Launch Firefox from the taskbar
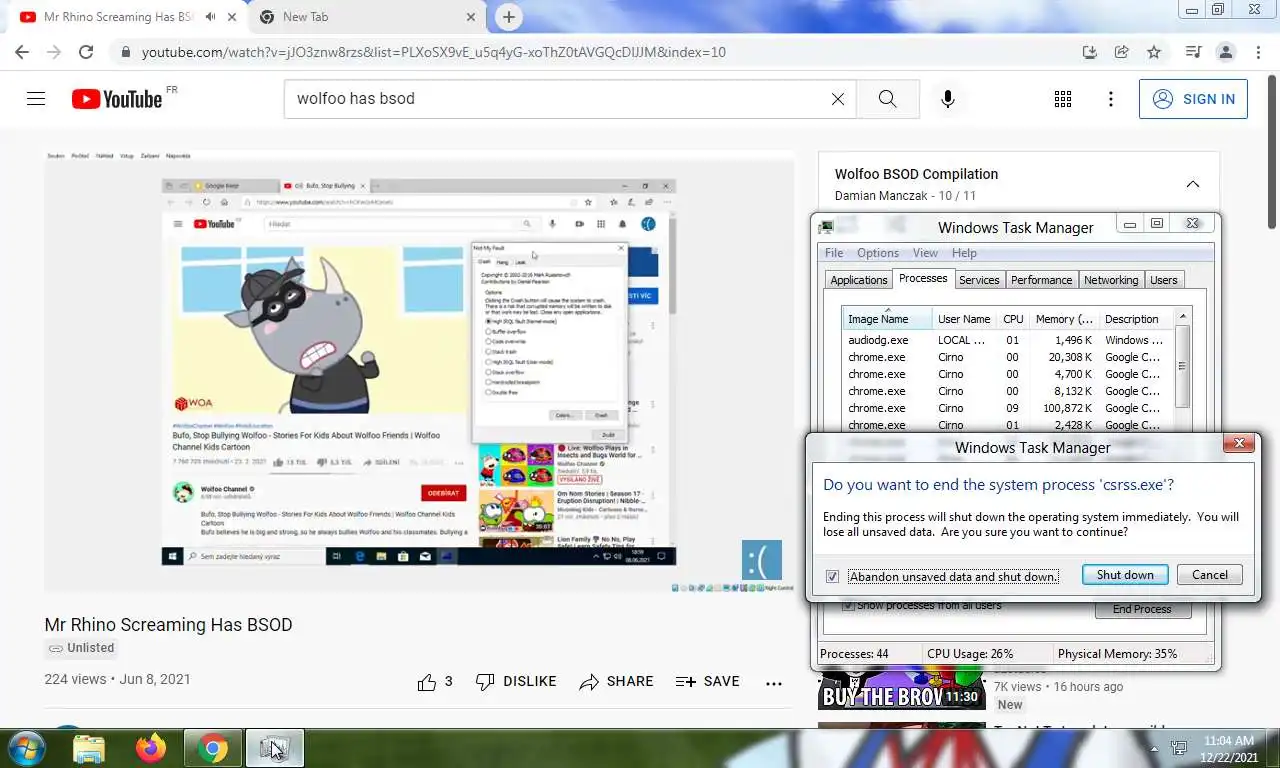 coord(151,748)
